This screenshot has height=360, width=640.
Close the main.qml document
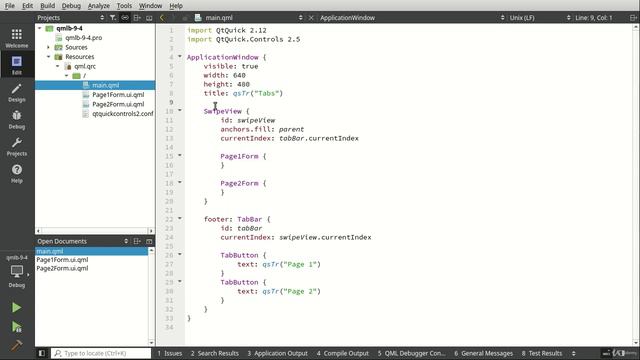pyautogui.click(x=311, y=18)
